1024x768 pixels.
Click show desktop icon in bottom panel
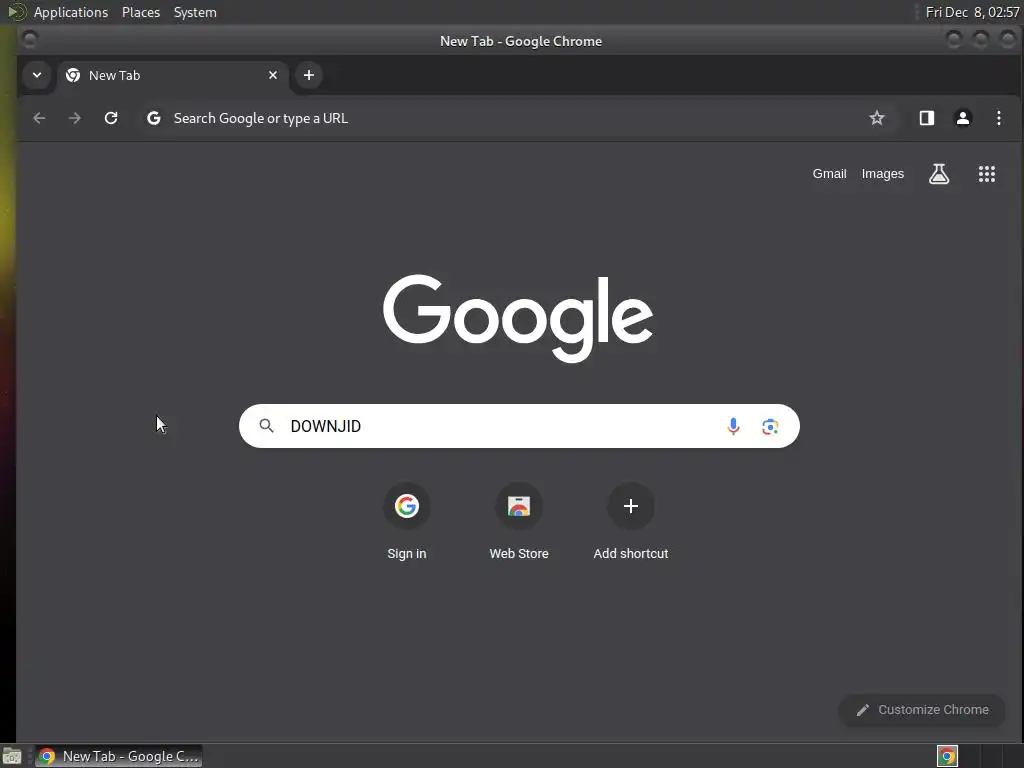click(12, 756)
